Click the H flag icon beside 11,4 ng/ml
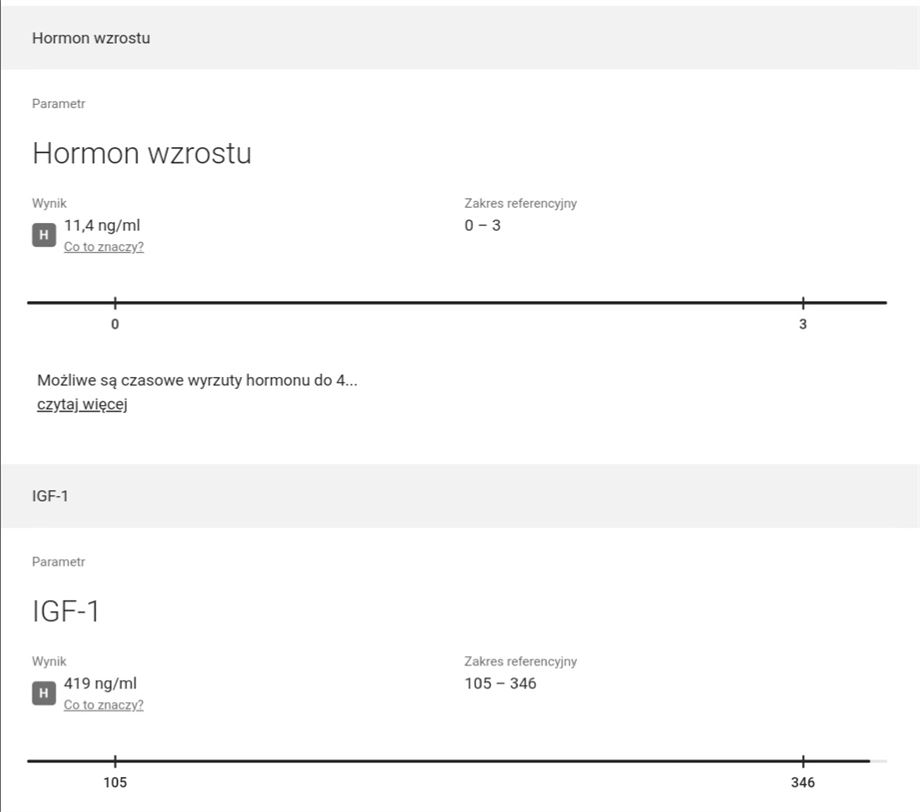The image size is (920, 812). click(43, 235)
